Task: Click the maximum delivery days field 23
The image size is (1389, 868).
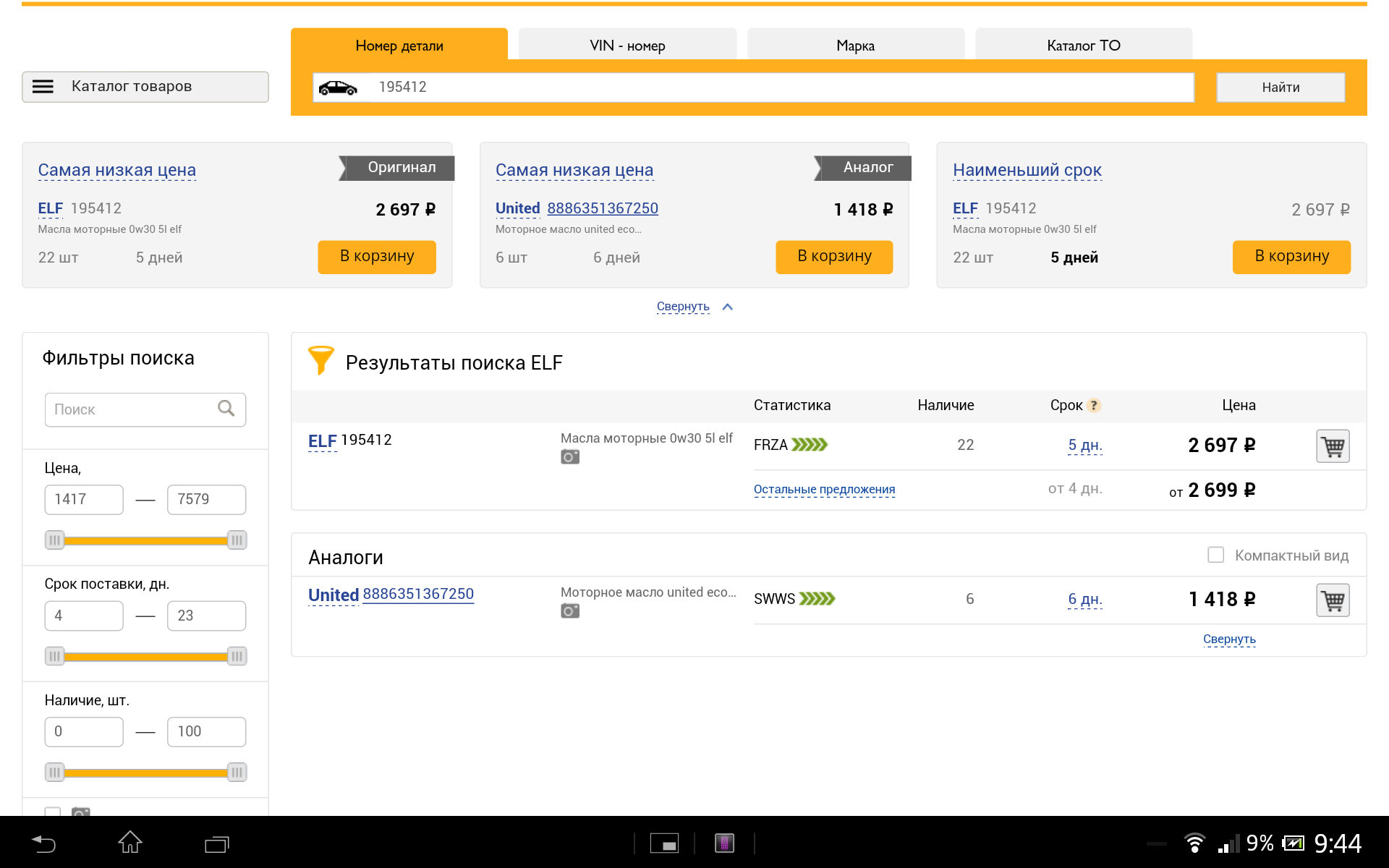Action: [206, 616]
